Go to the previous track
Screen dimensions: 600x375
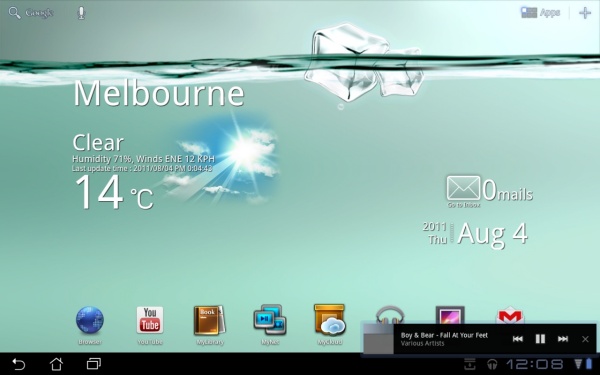517,339
